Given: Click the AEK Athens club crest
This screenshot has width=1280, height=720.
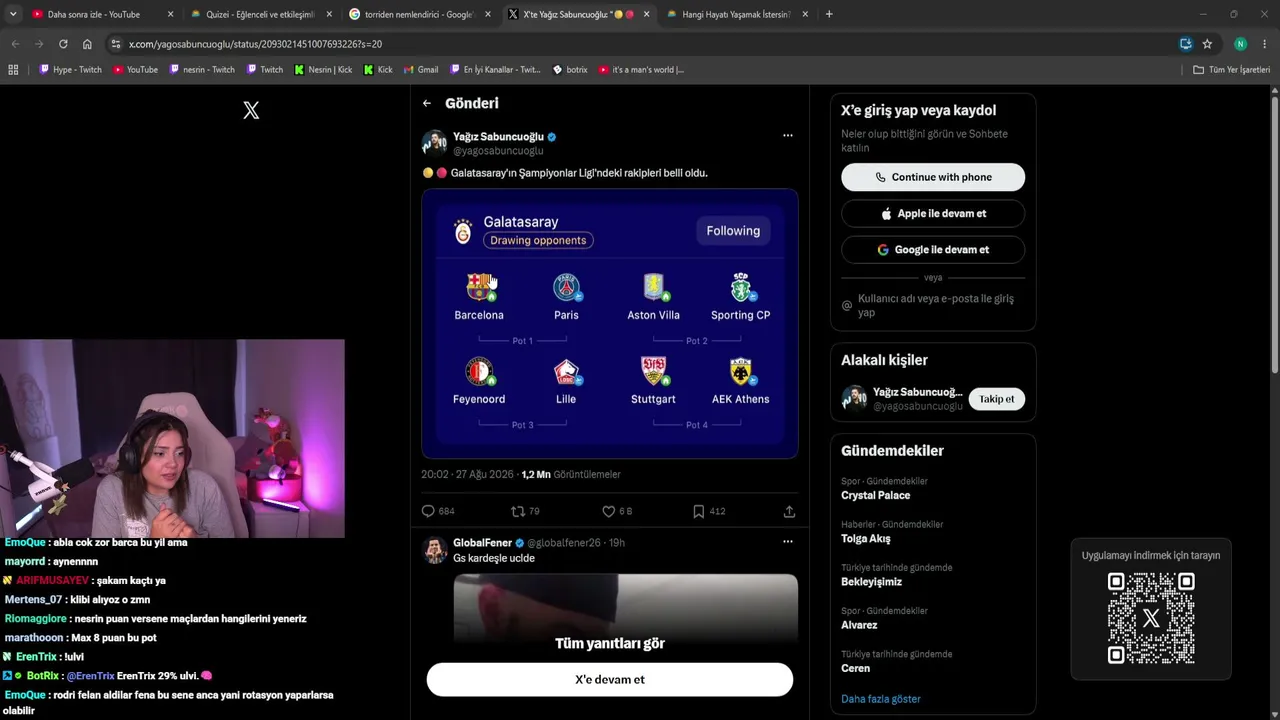Looking at the screenshot, I should click(x=741, y=371).
